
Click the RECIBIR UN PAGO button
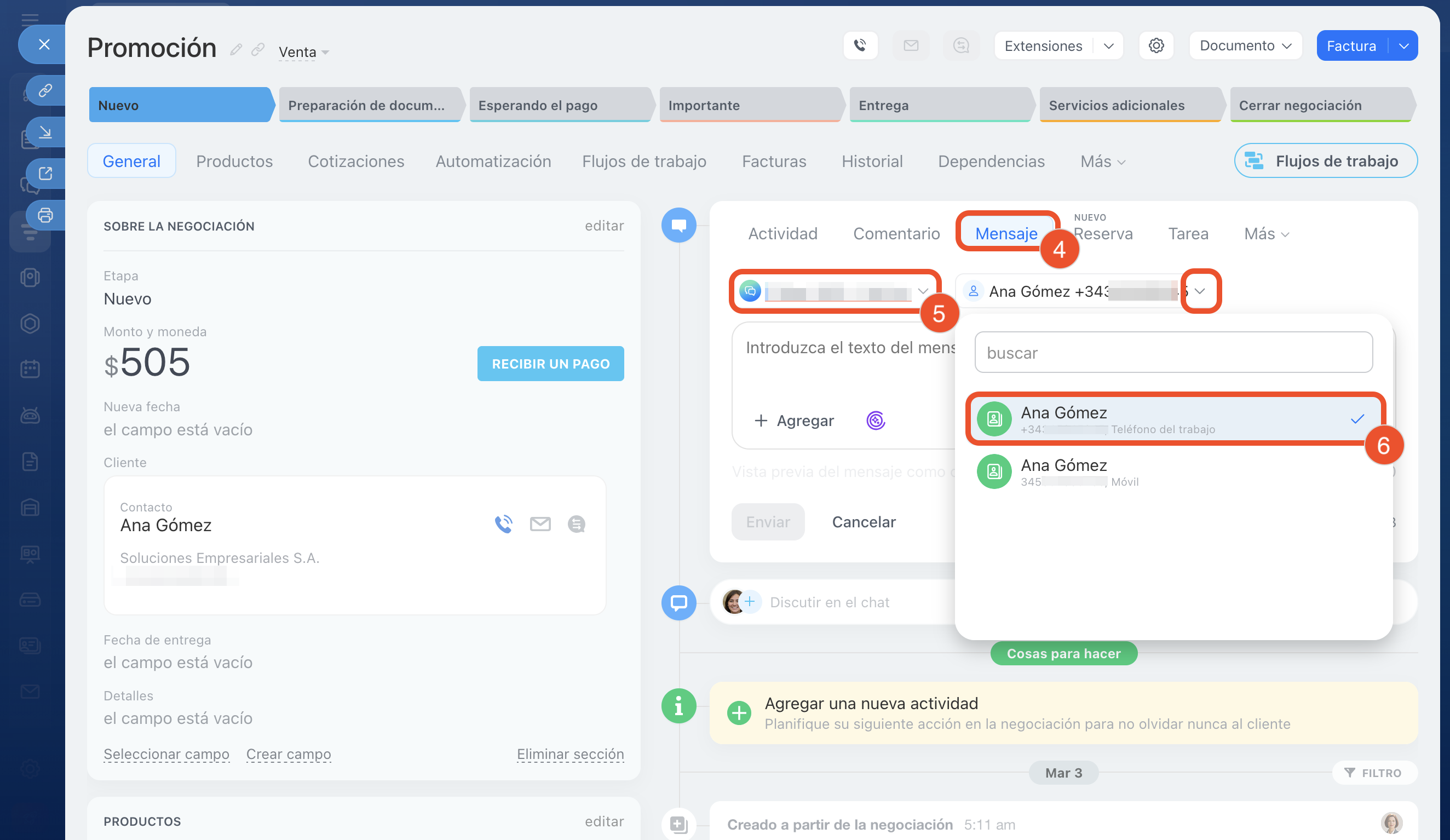(x=550, y=364)
